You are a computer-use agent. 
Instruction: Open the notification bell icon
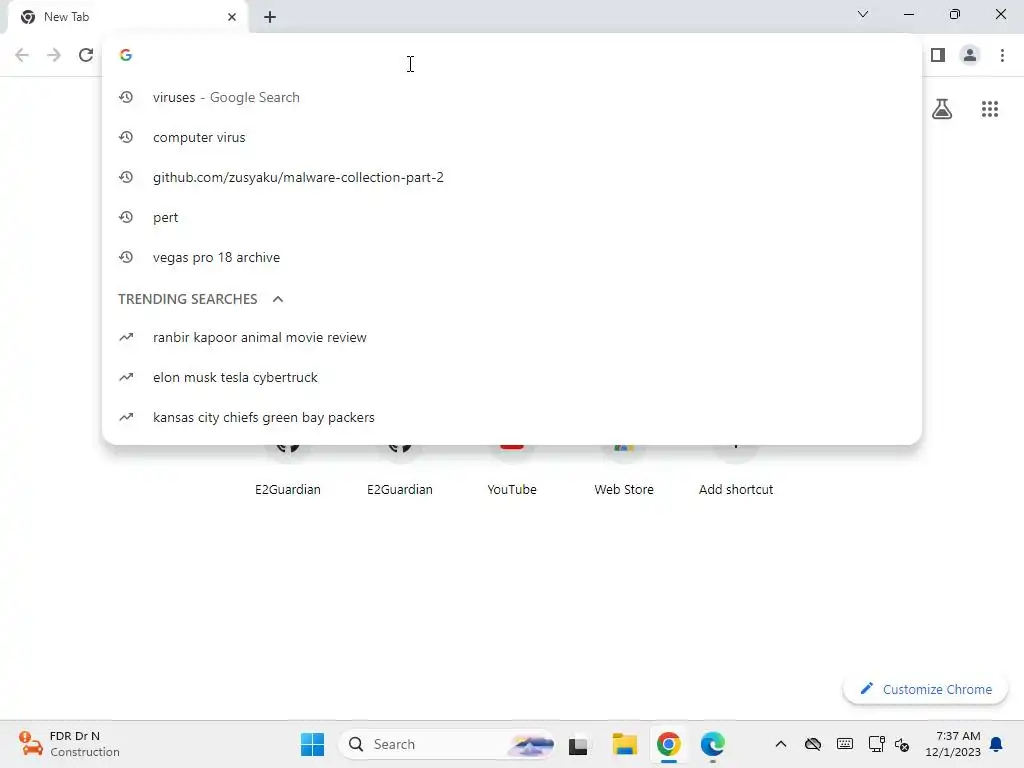996,744
